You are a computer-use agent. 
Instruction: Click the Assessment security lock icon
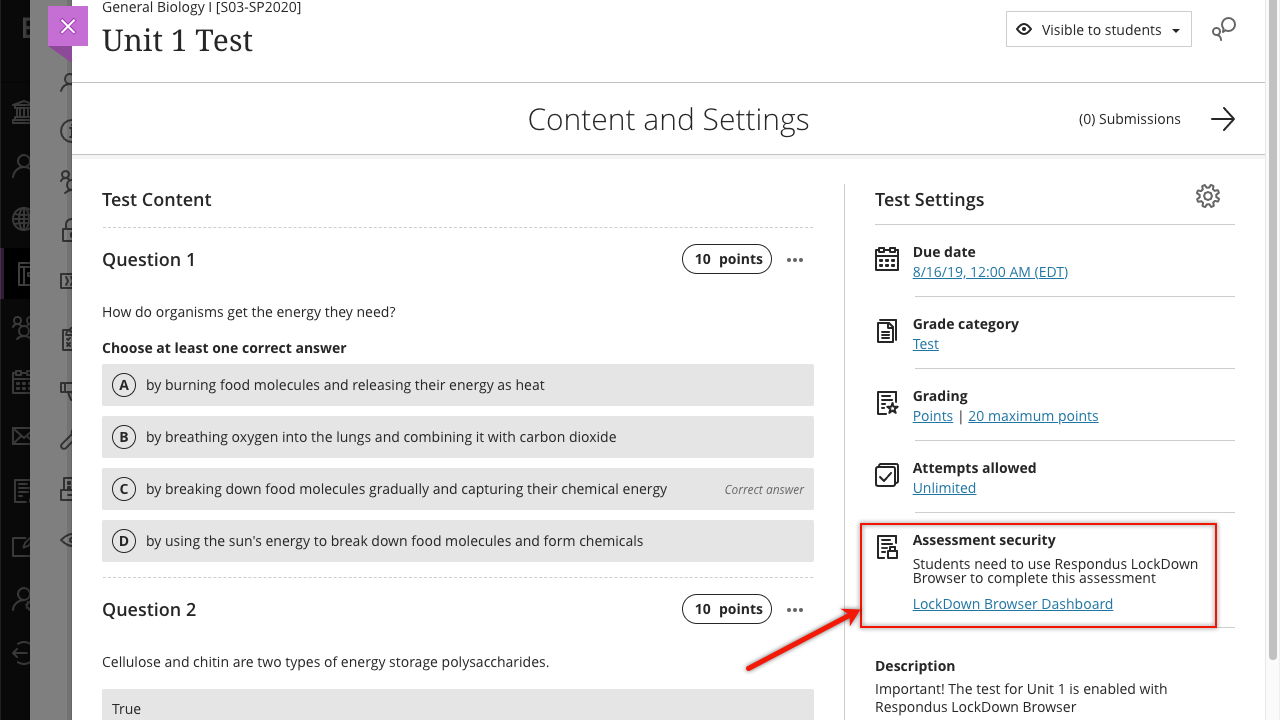point(887,547)
